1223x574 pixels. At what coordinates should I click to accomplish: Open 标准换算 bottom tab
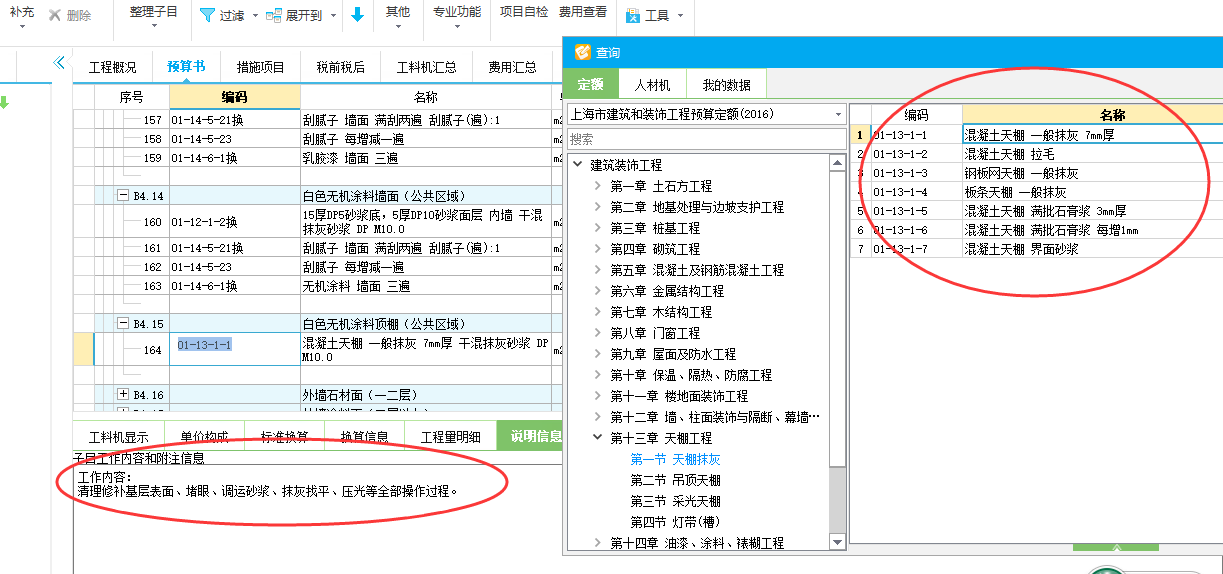click(x=285, y=437)
